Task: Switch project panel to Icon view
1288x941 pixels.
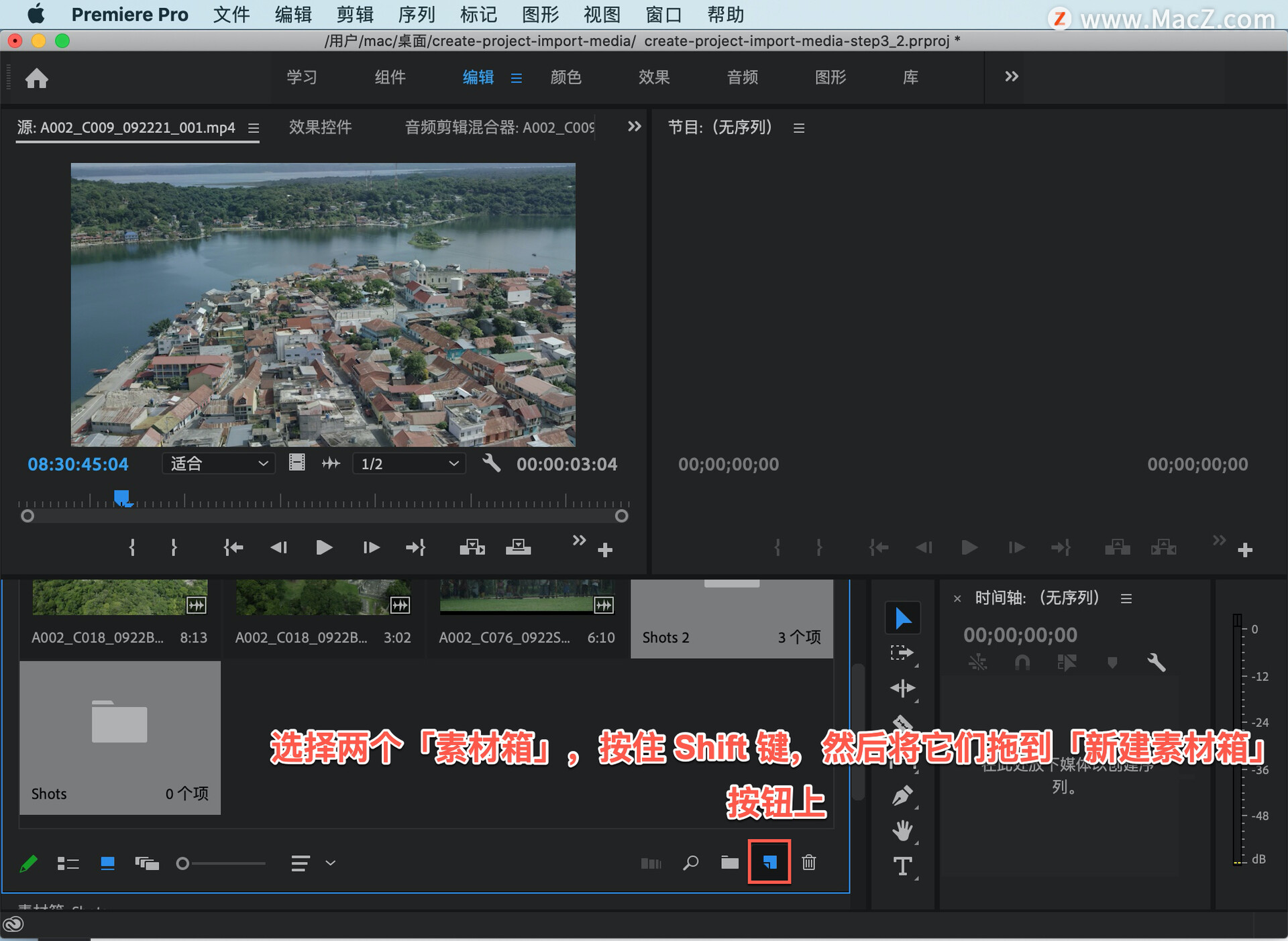Action: coord(107,863)
